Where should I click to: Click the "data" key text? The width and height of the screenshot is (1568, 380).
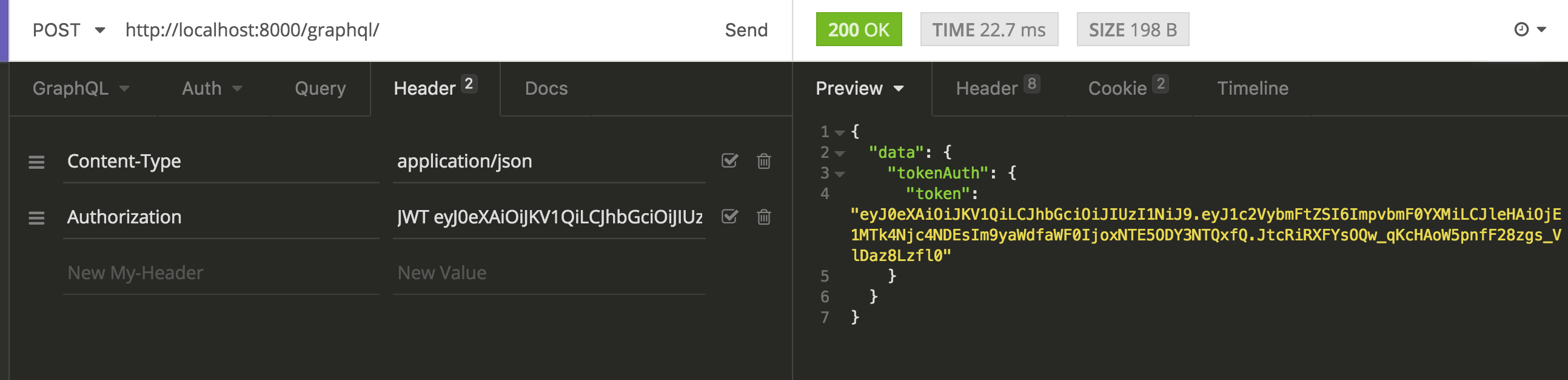click(896, 152)
